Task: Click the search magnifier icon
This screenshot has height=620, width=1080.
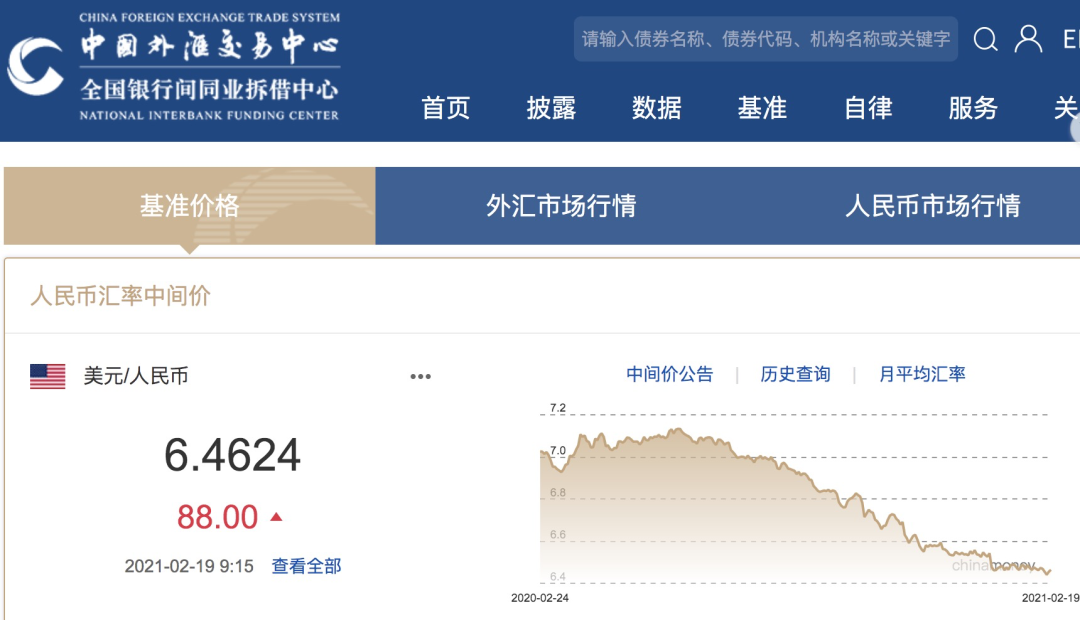Action: [x=985, y=39]
